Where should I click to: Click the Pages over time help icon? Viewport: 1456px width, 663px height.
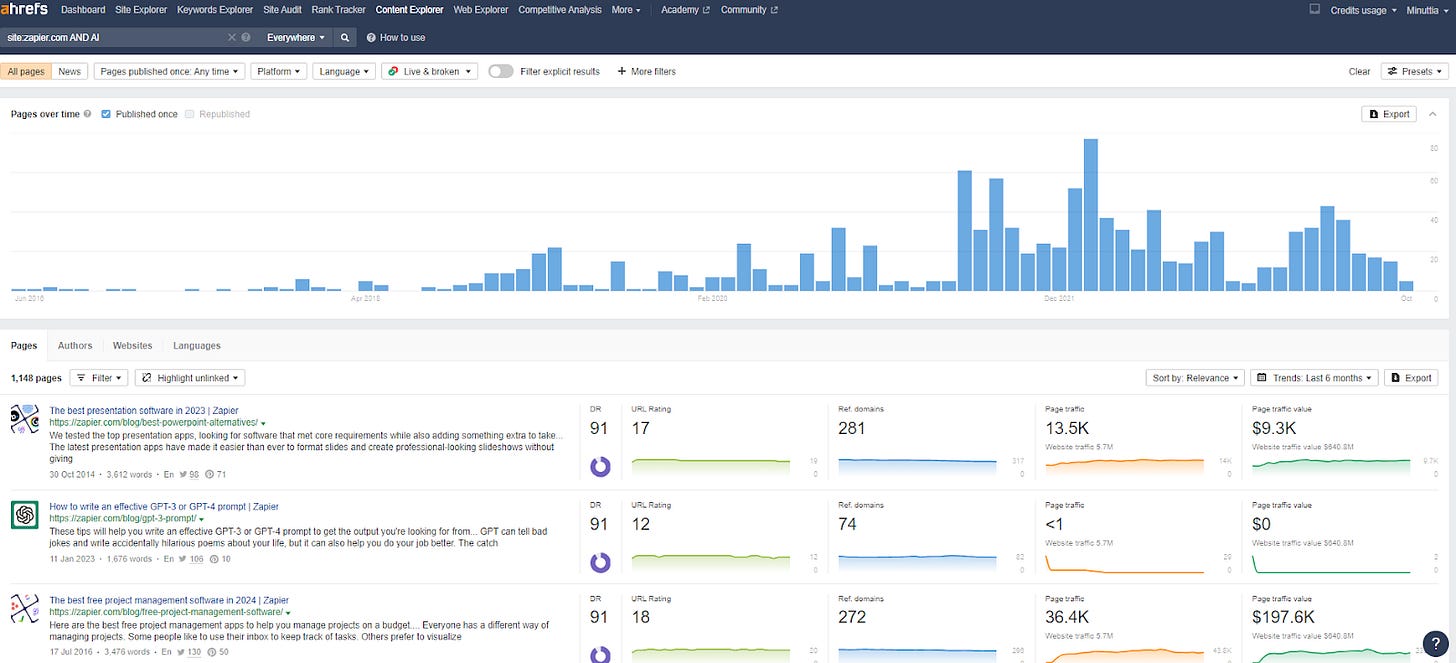pos(88,114)
